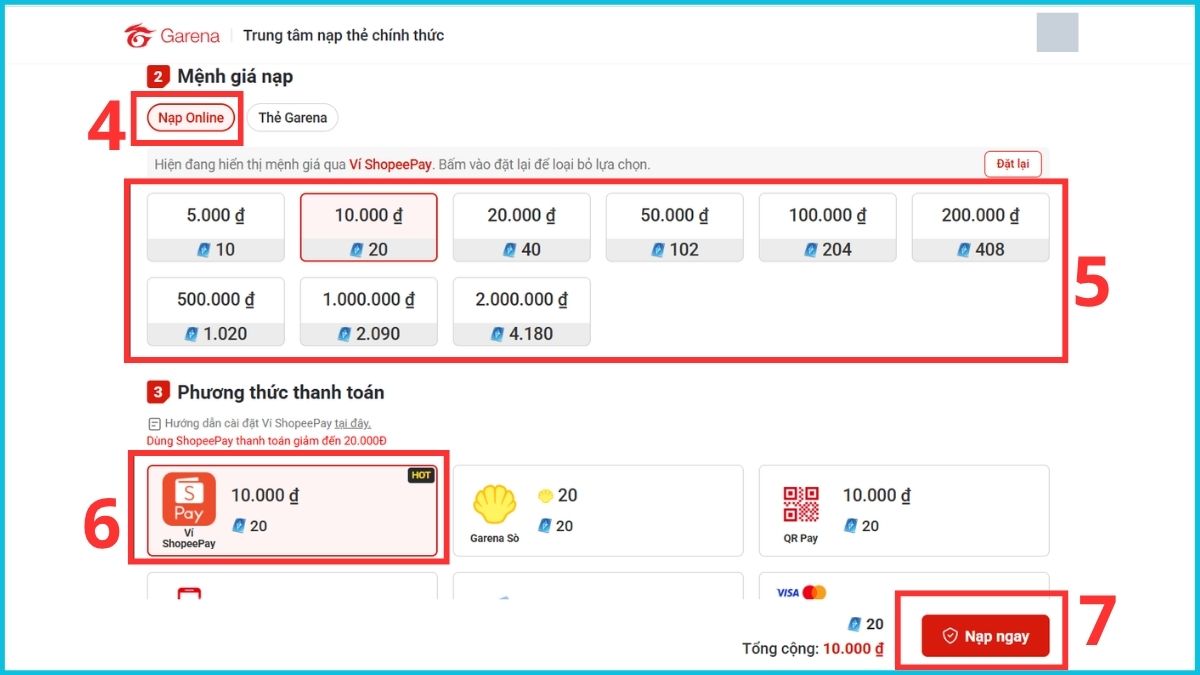Screen dimensions: 1200x675
Task: Choose the 5.000 đ denomination
Action: [x=216, y=227]
